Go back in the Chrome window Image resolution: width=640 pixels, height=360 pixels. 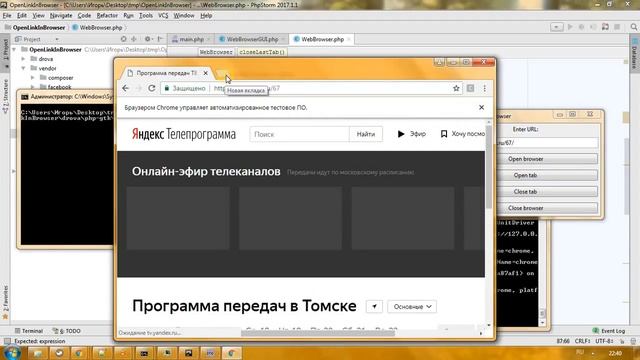(x=126, y=88)
